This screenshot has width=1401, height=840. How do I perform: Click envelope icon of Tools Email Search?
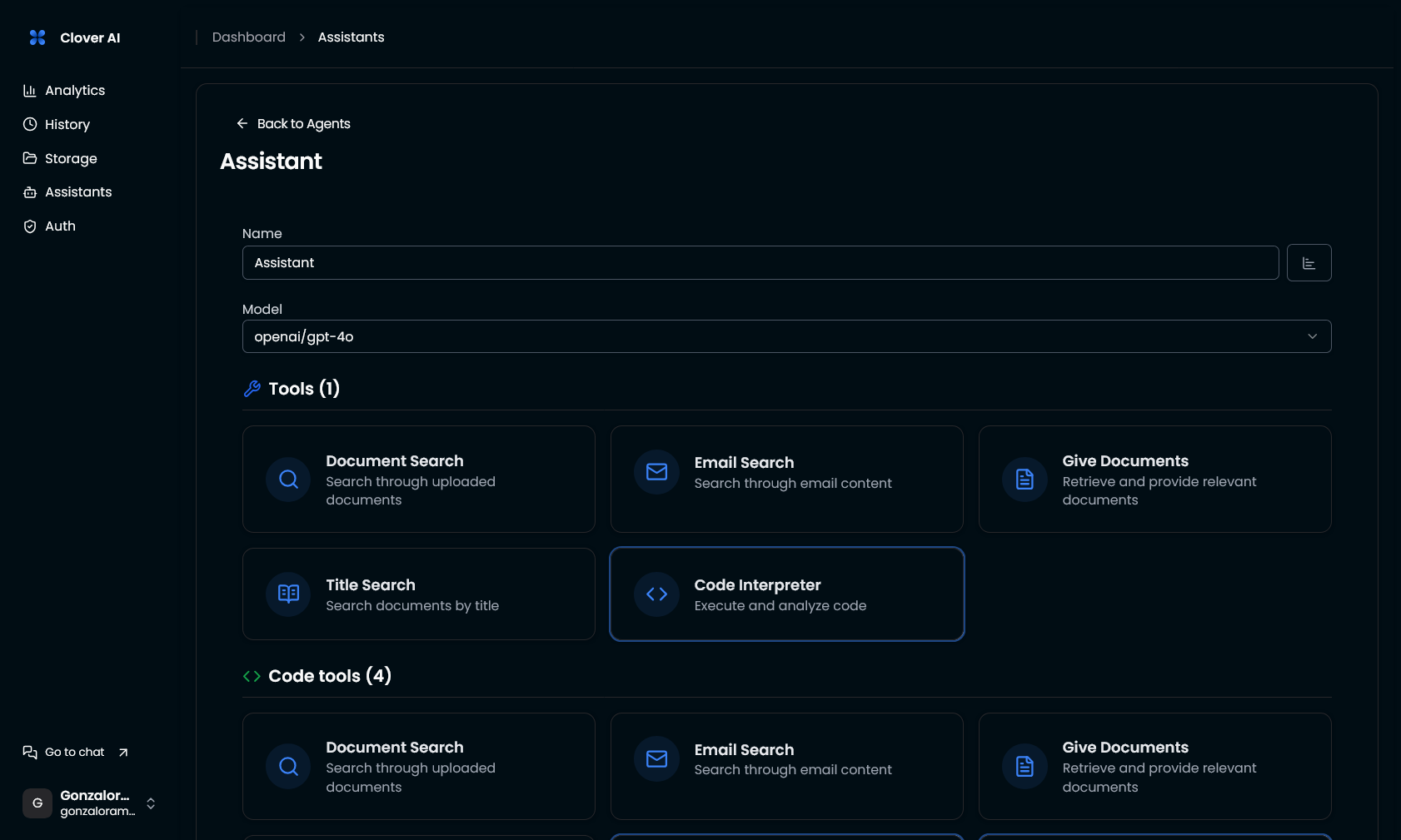click(x=657, y=472)
